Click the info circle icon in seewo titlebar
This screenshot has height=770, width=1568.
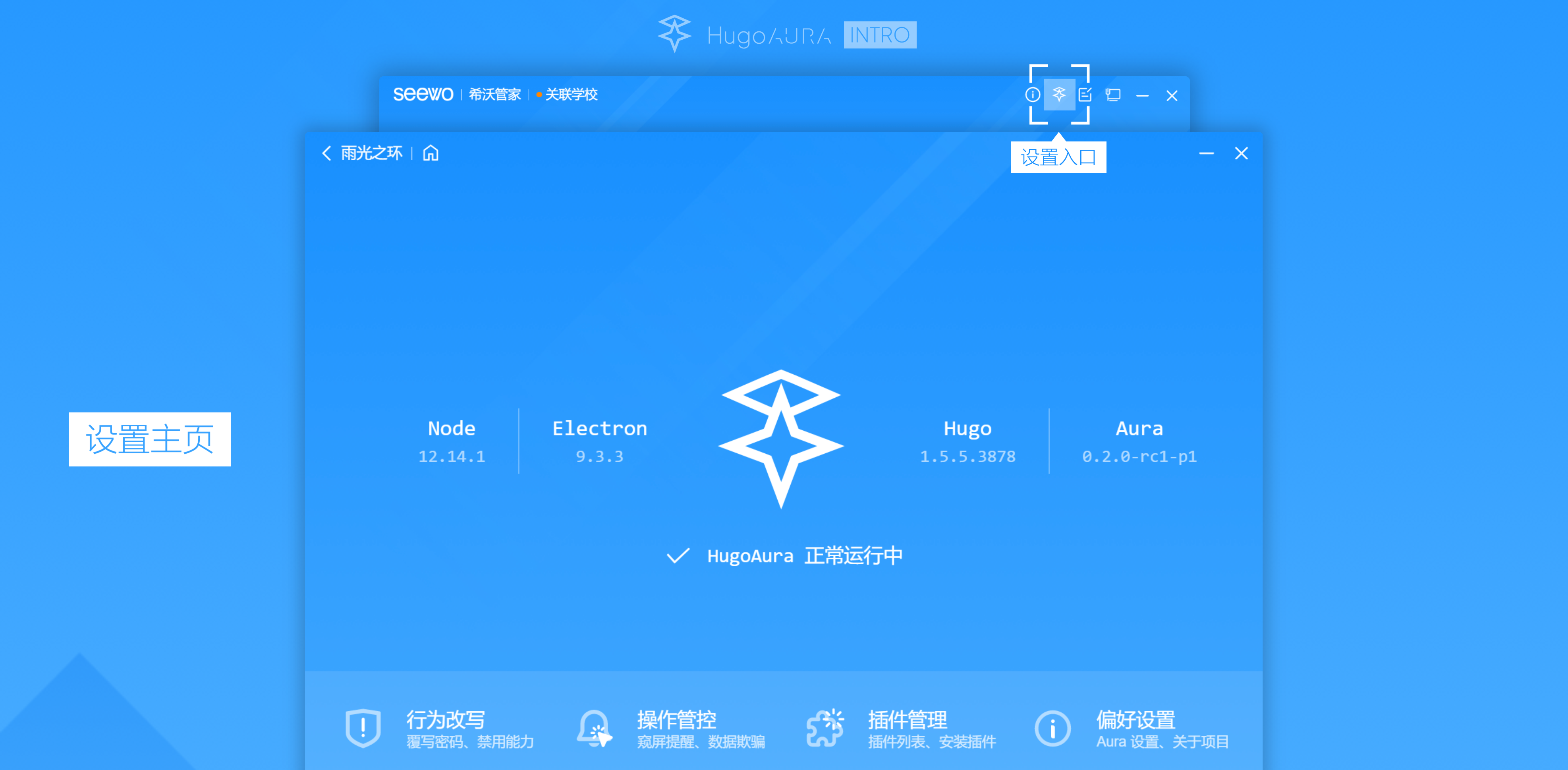pyautogui.click(x=1032, y=94)
